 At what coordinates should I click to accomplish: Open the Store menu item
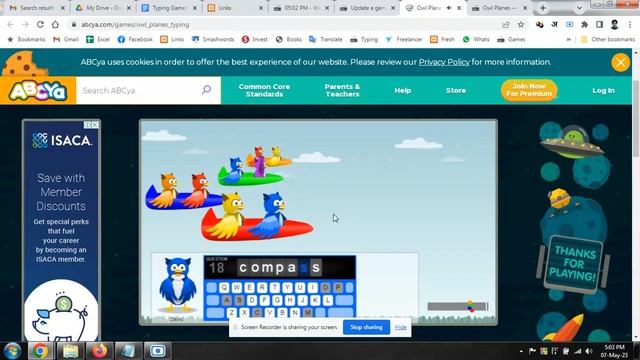pyautogui.click(x=456, y=91)
